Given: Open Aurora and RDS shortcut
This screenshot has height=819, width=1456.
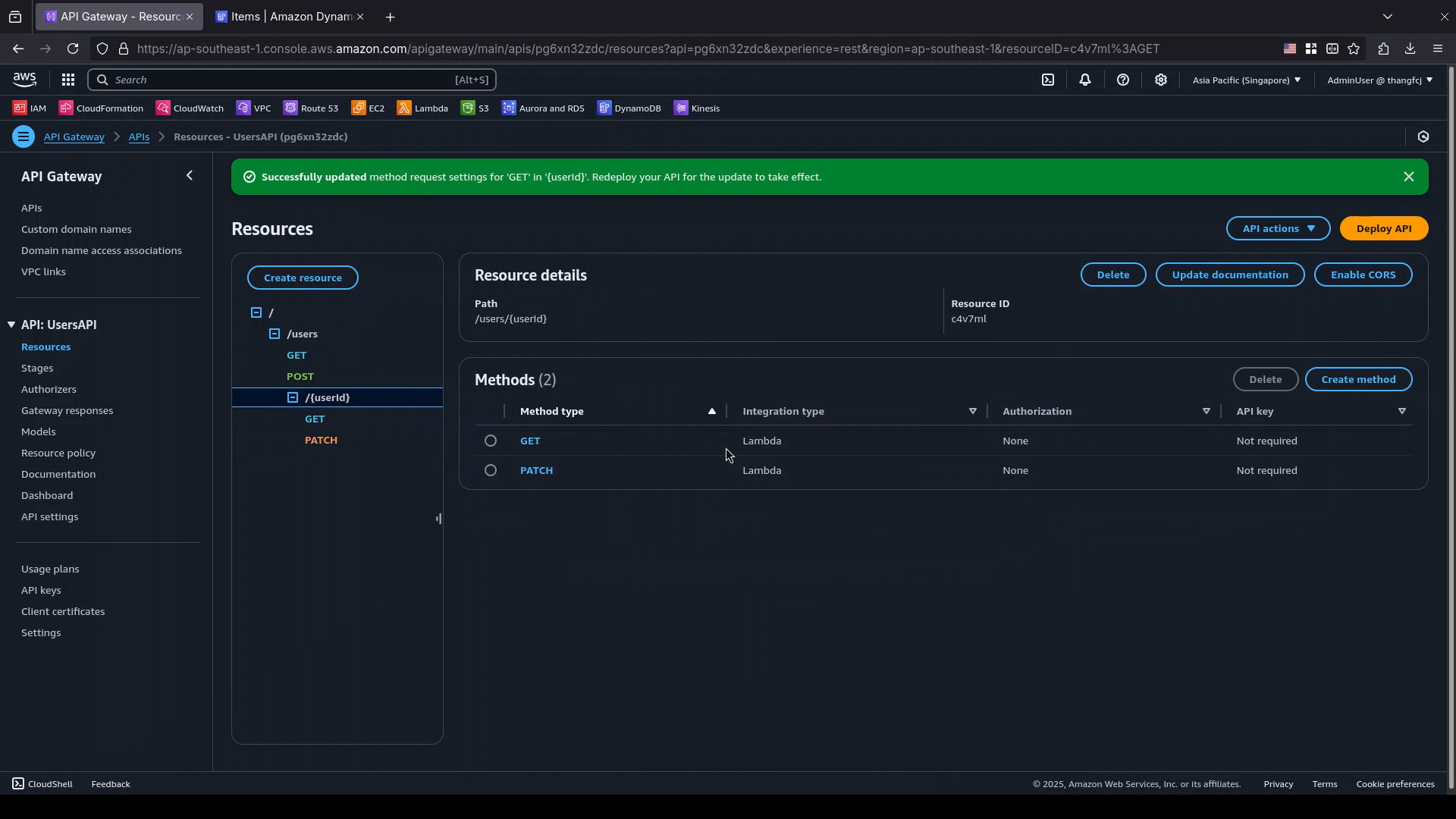Looking at the screenshot, I should click(543, 108).
